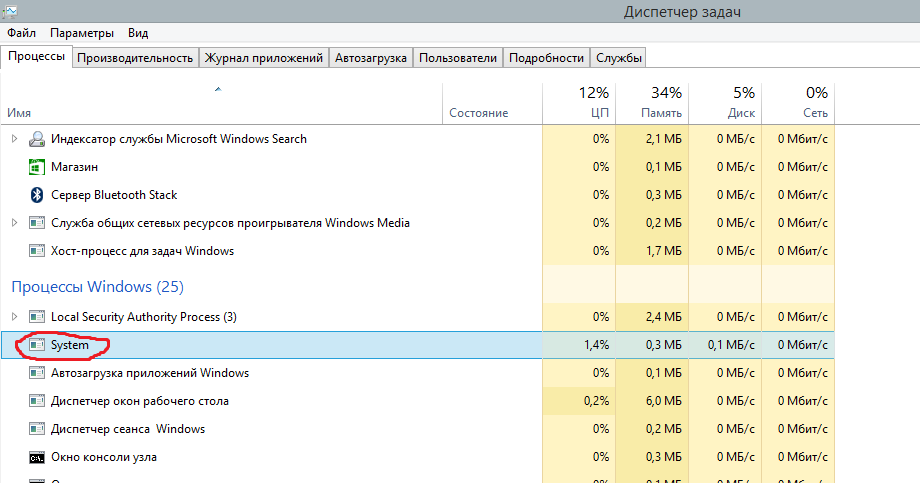Click the 2,4 МБ memory value
Image resolution: width=920 pixels, height=483 pixels.
point(664,317)
